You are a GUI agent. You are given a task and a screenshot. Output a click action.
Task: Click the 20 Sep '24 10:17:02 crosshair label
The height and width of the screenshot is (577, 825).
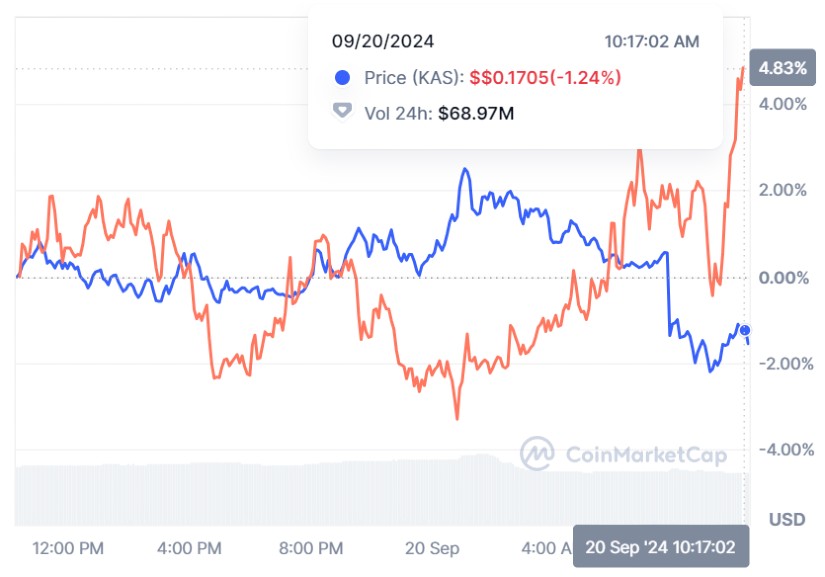click(x=661, y=548)
